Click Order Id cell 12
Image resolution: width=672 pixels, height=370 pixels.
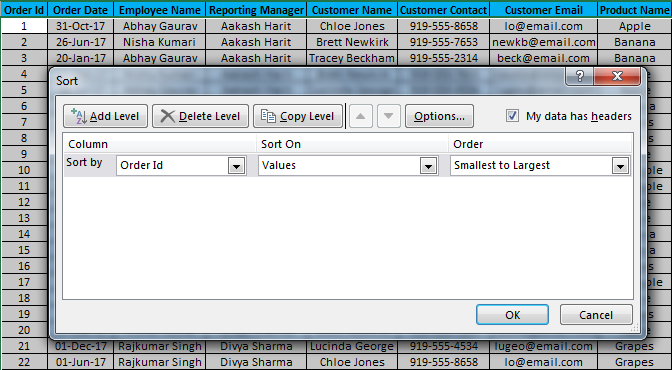click(24, 202)
